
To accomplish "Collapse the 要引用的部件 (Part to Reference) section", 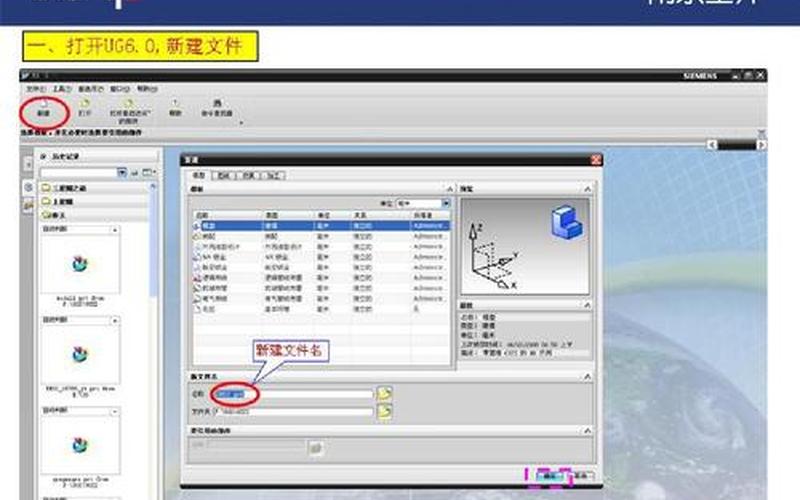I will point(587,431).
